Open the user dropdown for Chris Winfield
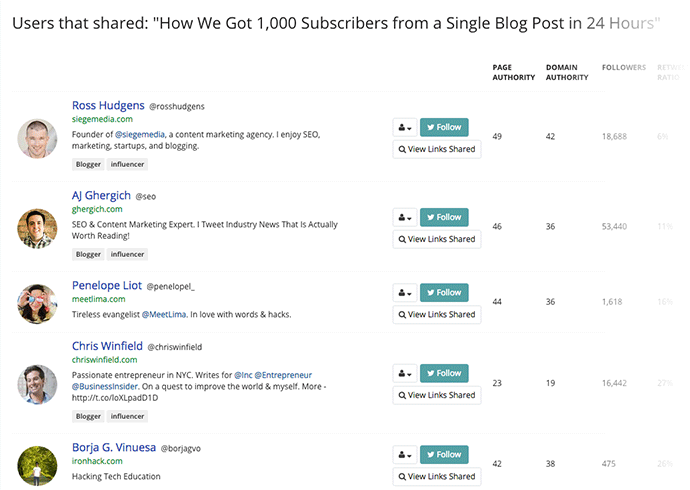The height and width of the screenshot is (490, 690). pos(404,373)
